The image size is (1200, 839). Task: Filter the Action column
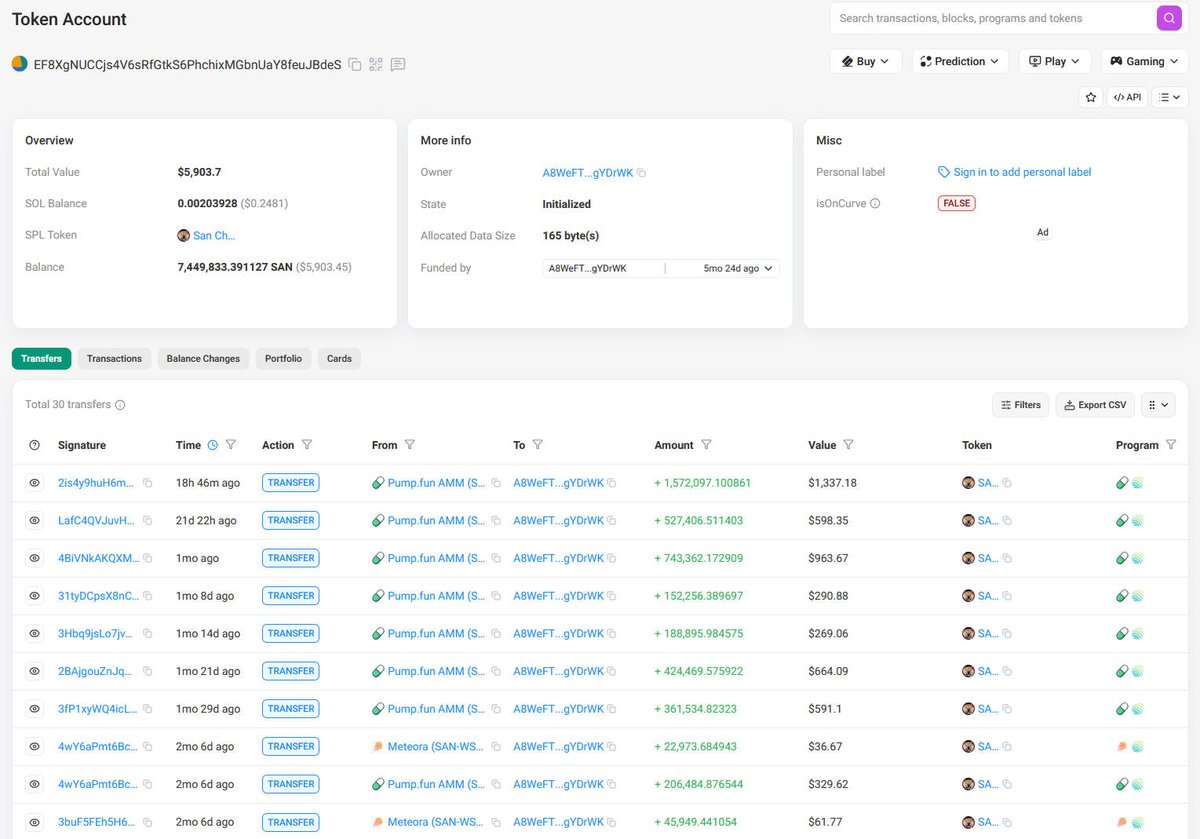click(x=307, y=445)
